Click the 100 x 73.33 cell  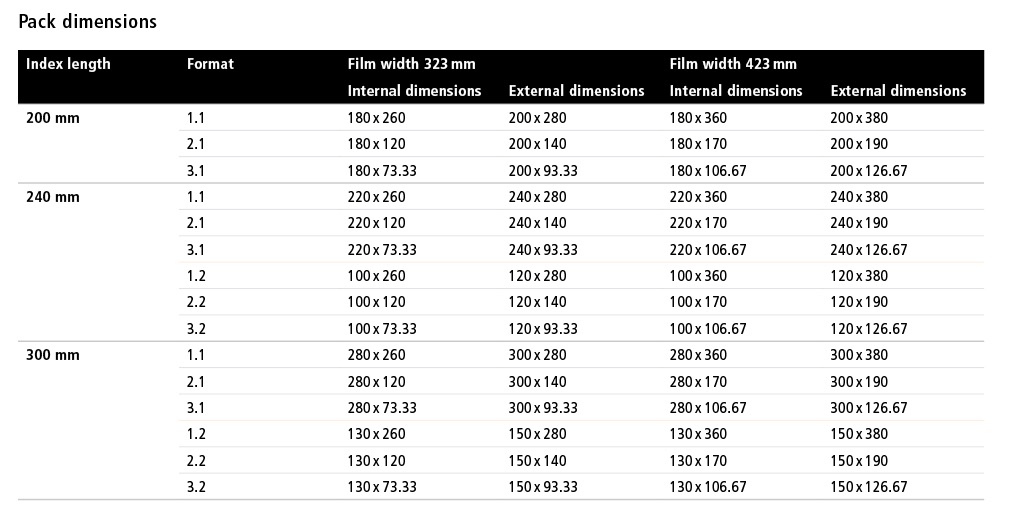tap(382, 329)
